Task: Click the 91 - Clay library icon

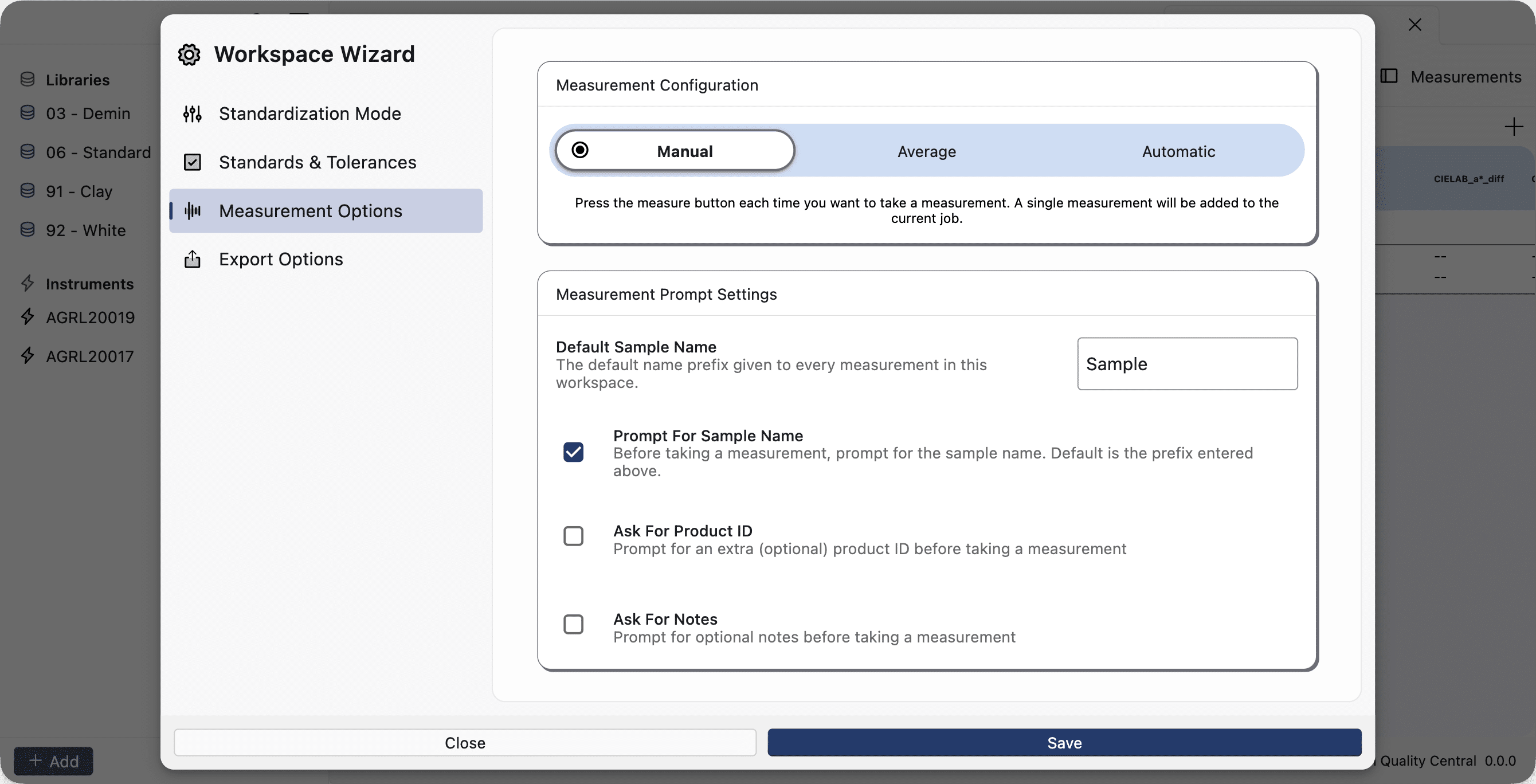Action: point(28,191)
